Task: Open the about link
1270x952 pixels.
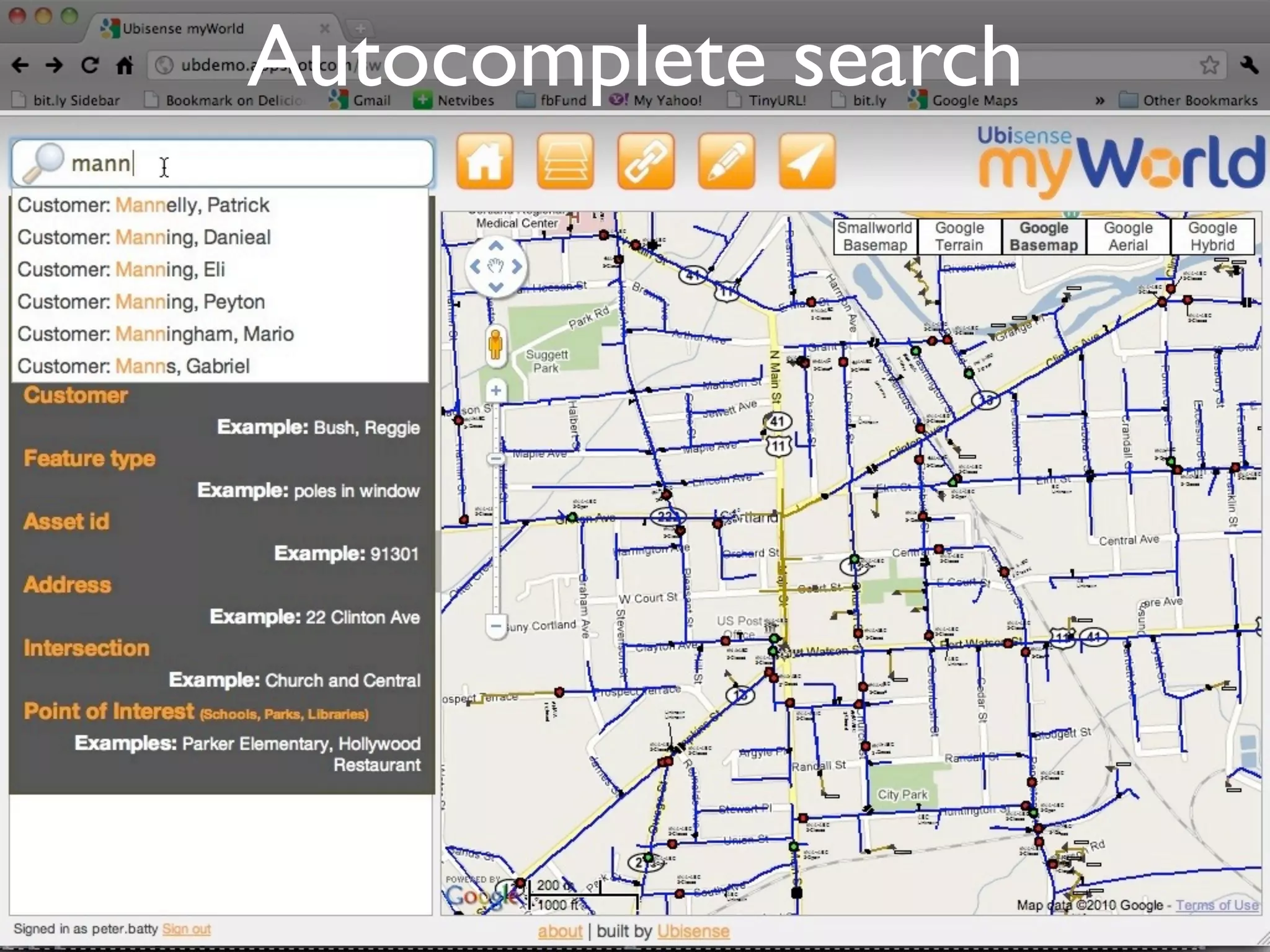Action: coord(560,931)
